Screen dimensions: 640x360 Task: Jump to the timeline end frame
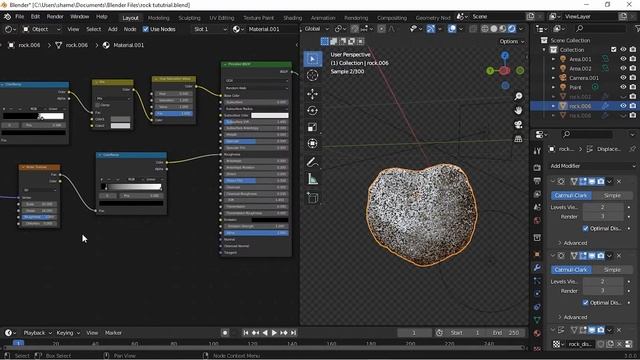(293, 333)
